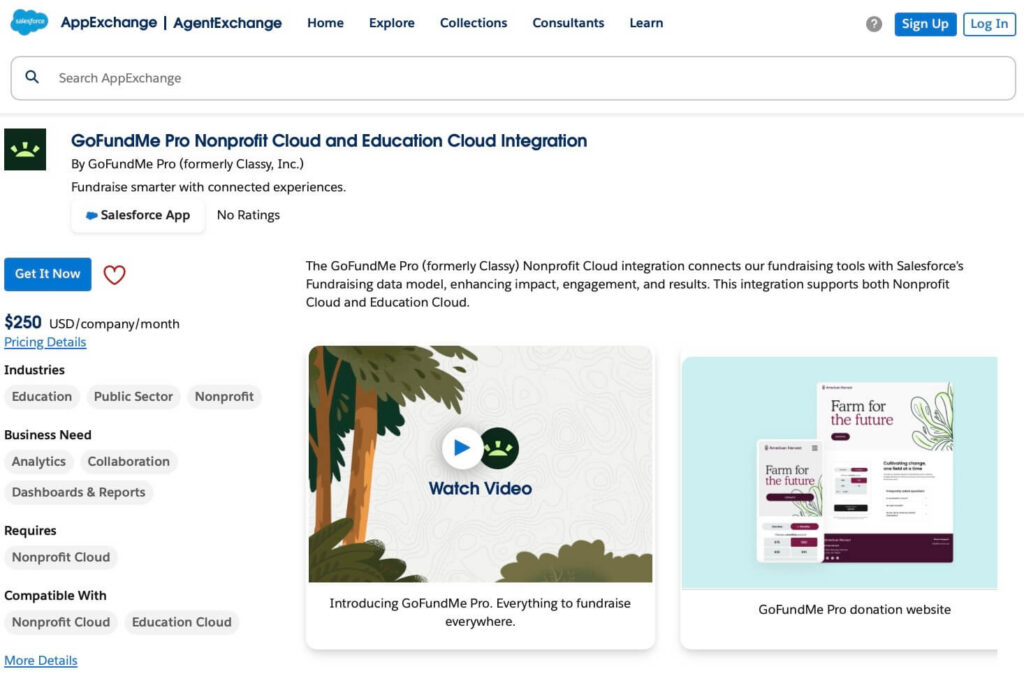Play the Watch Video button
The height and width of the screenshot is (690, 1024).
pos(462,448)
